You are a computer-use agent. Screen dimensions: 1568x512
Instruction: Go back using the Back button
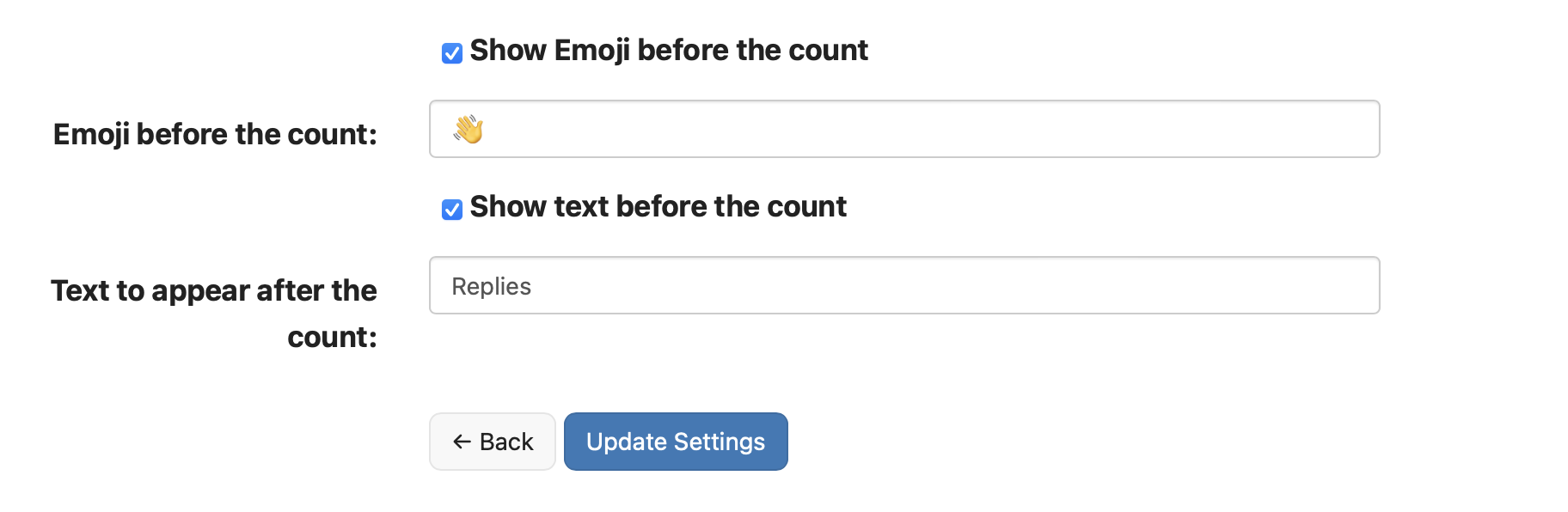[x=493, y=442]
